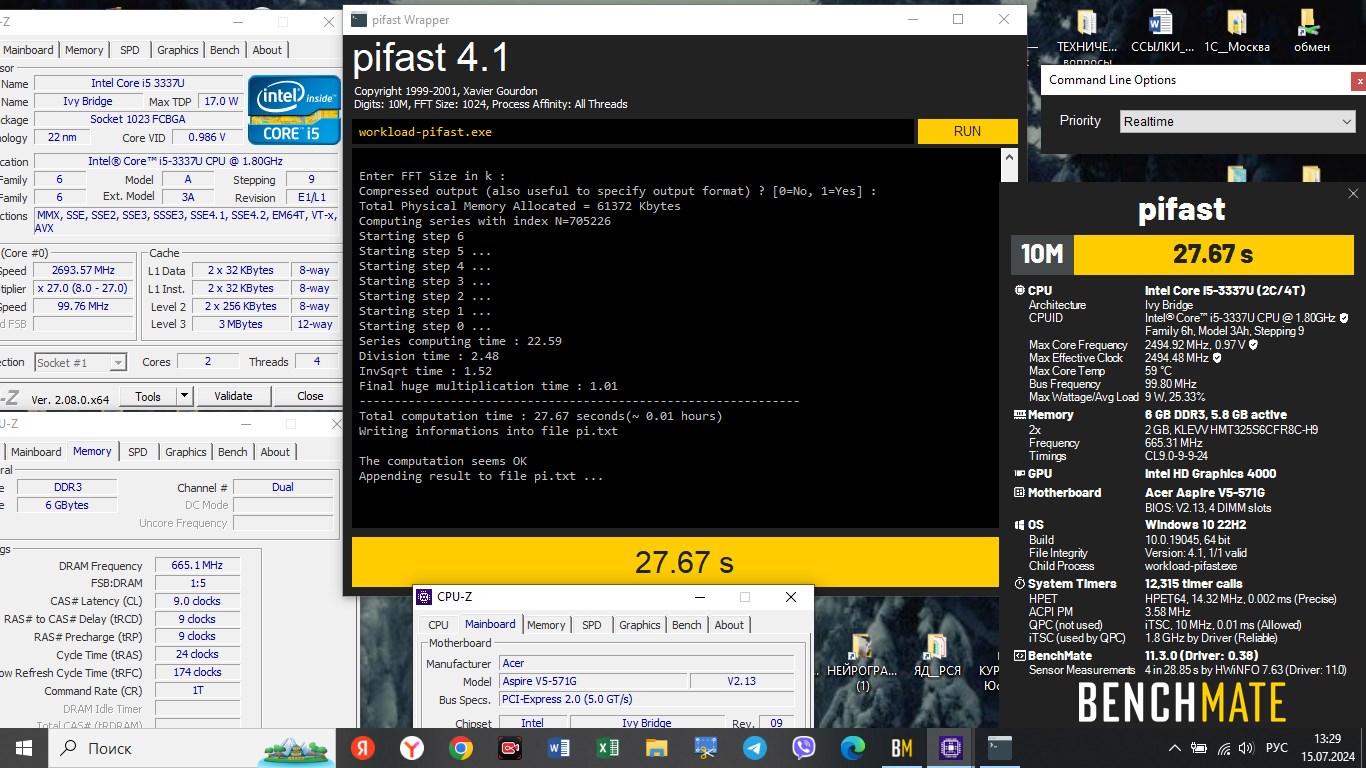Start the benchmark with the yellow RUN button
The width and height of the screenshot is (1366, 768).
(967, 131)
